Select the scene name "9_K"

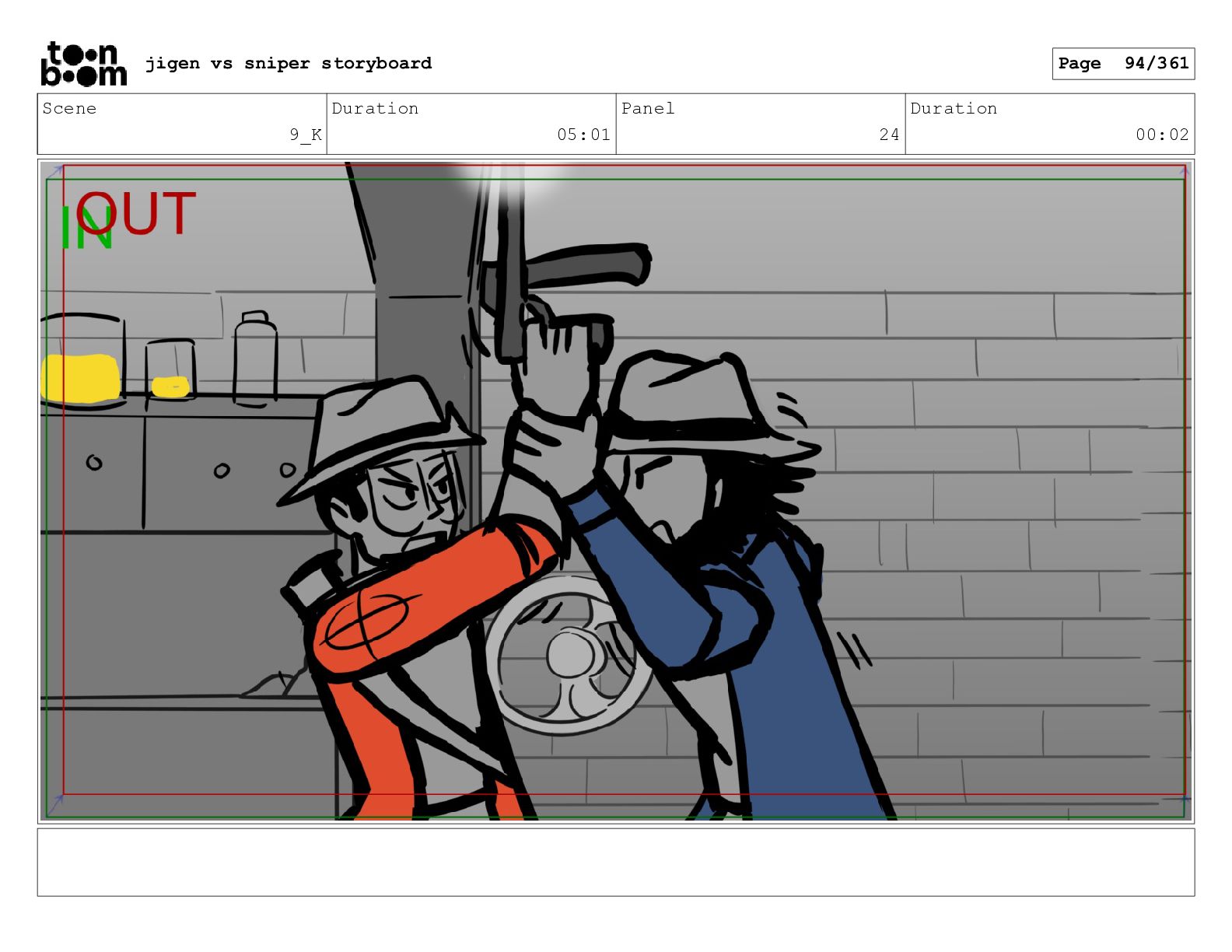coord(306,135)
